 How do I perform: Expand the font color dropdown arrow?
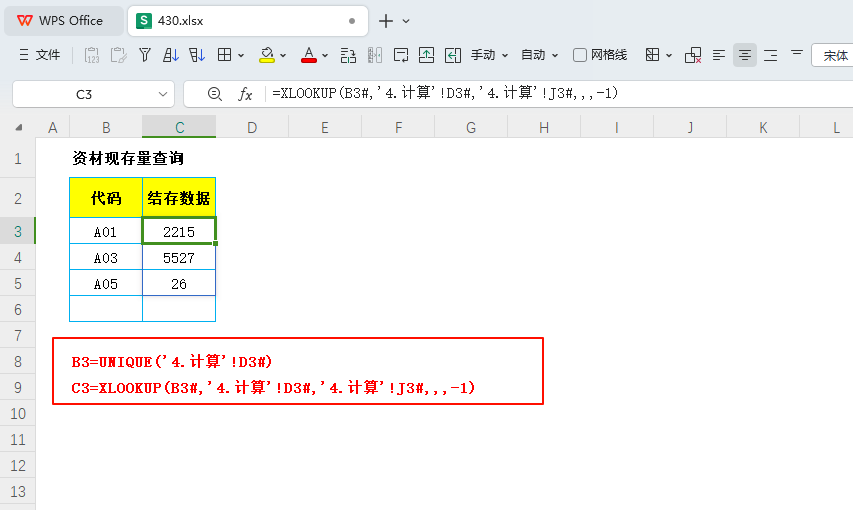[x=325, y=56]
